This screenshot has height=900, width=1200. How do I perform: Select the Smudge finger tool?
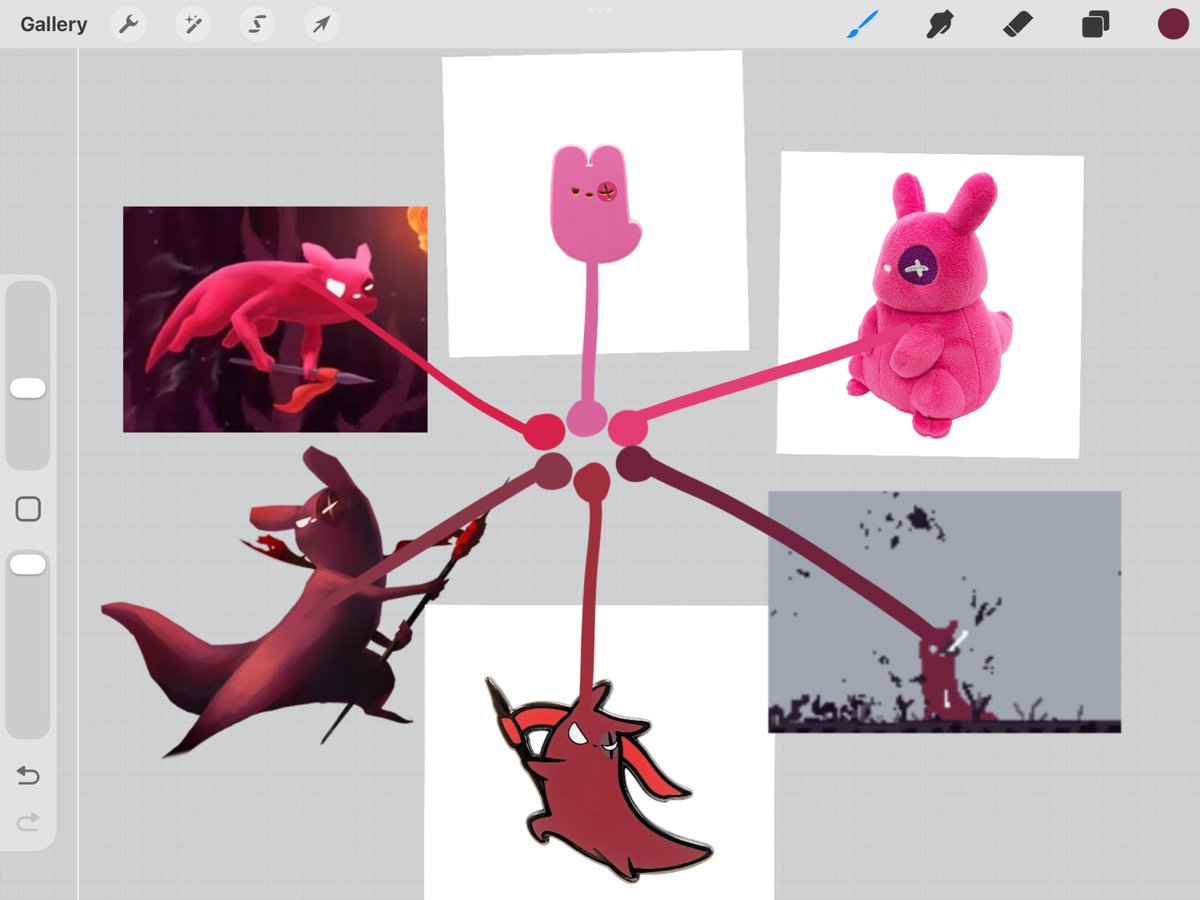tap(939, 24)
